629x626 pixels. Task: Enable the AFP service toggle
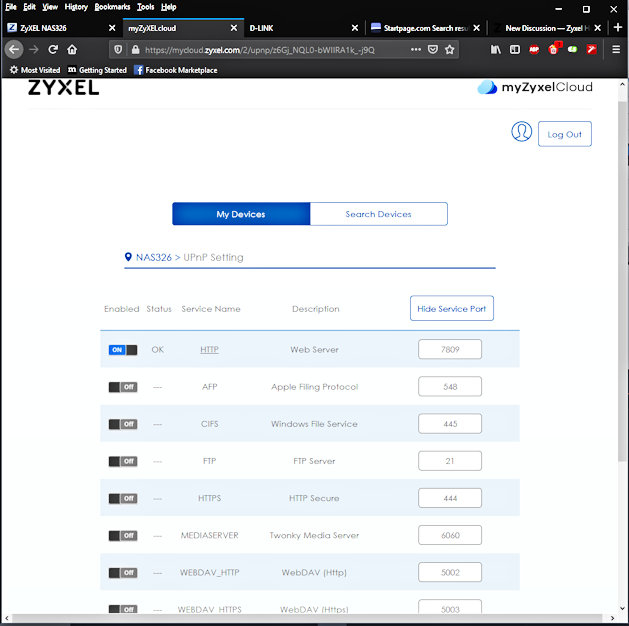click(123, 387)
